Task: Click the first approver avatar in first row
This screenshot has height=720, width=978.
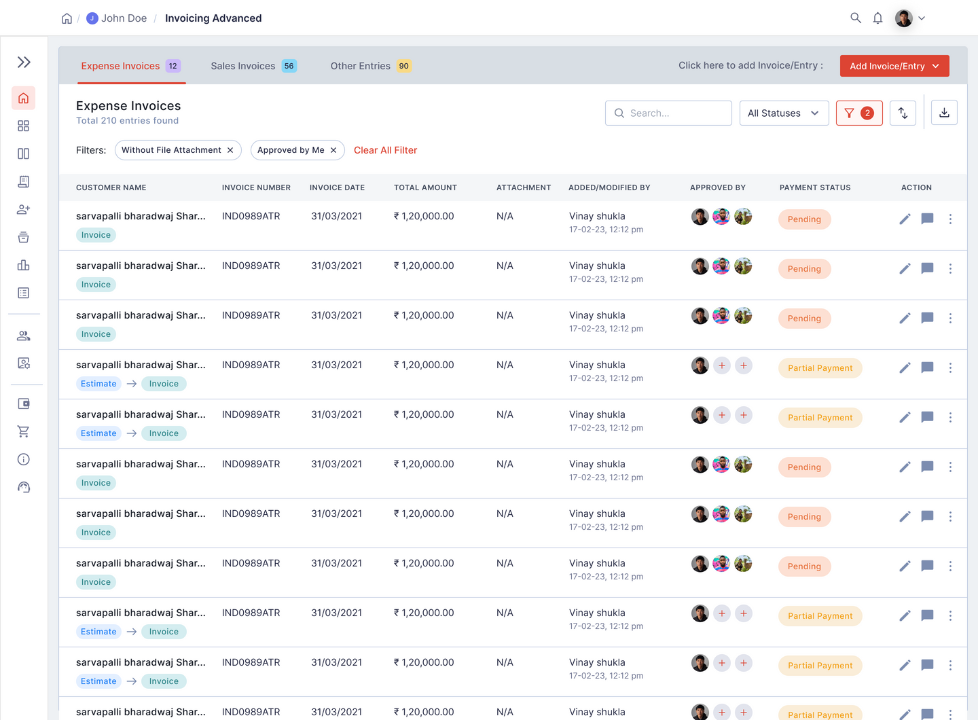Action: point(700,217)
